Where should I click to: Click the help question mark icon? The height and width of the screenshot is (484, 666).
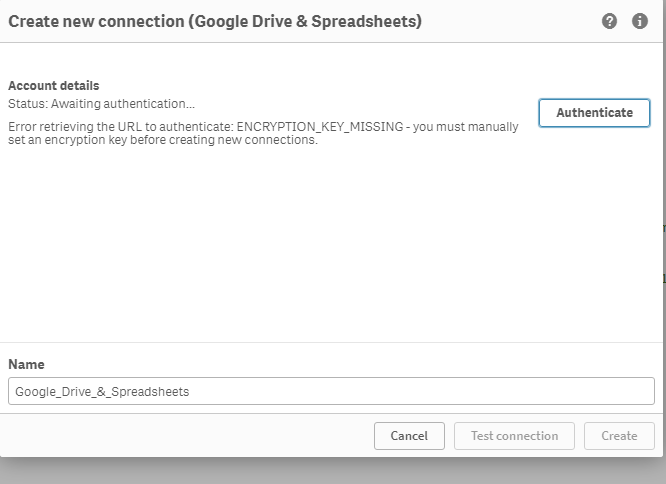tap(610, 21)
